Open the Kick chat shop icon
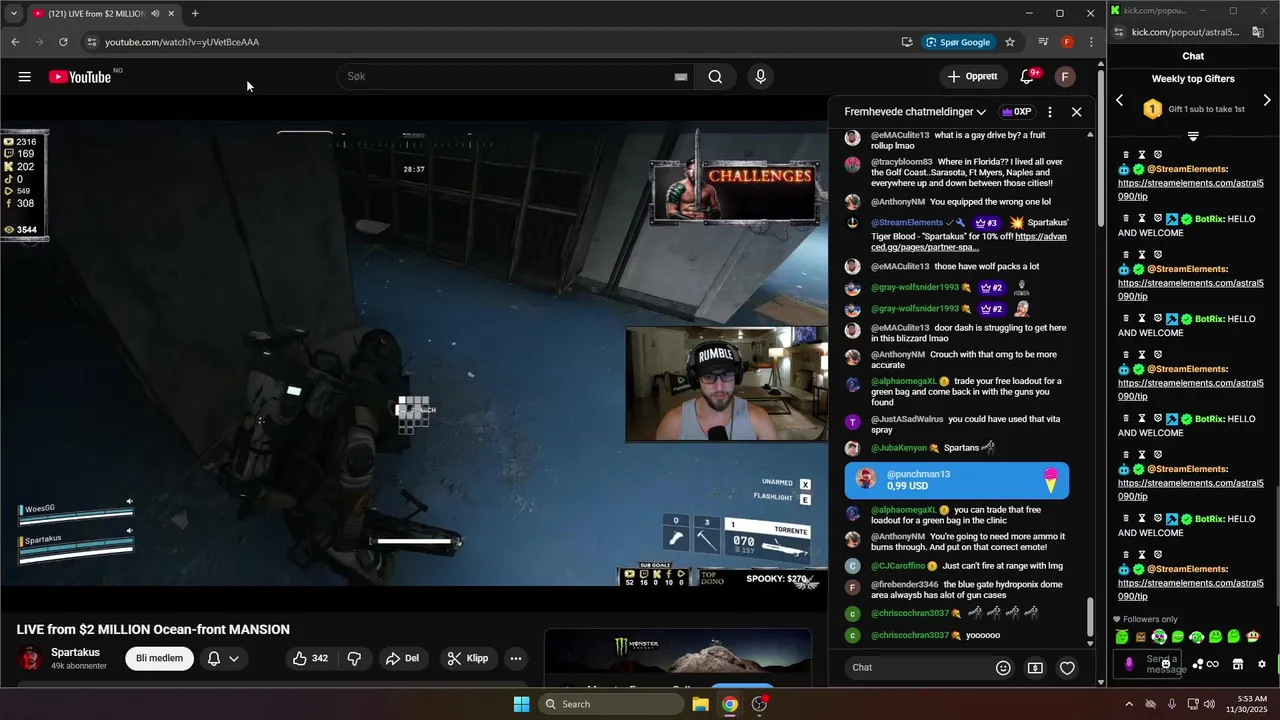The image size is (1280, 720). (1237, 664)
